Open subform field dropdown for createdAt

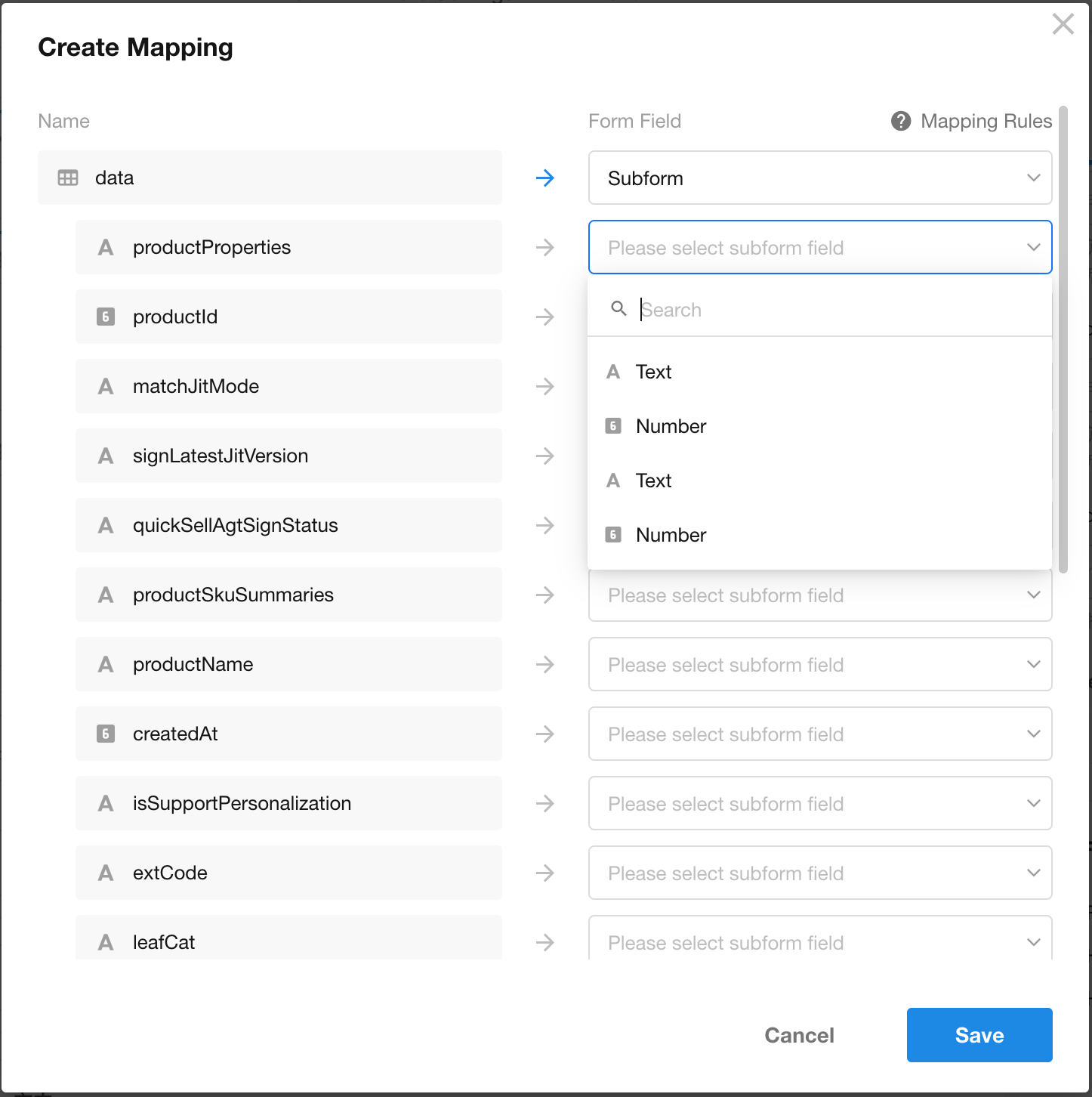(819, 734)
